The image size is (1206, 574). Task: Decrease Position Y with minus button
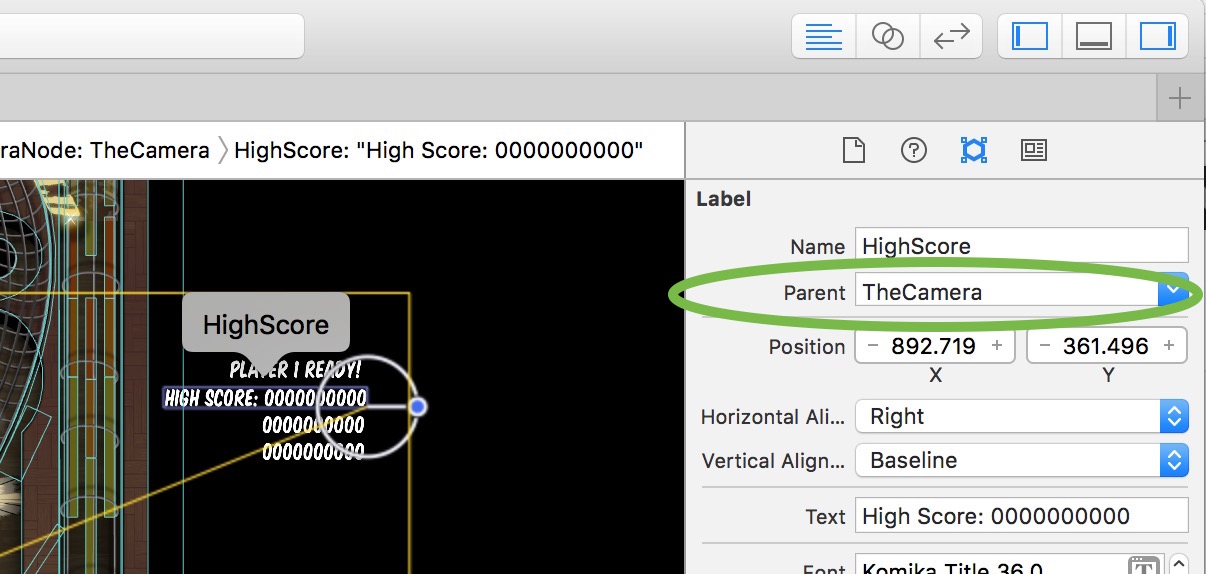[1045, 346]
